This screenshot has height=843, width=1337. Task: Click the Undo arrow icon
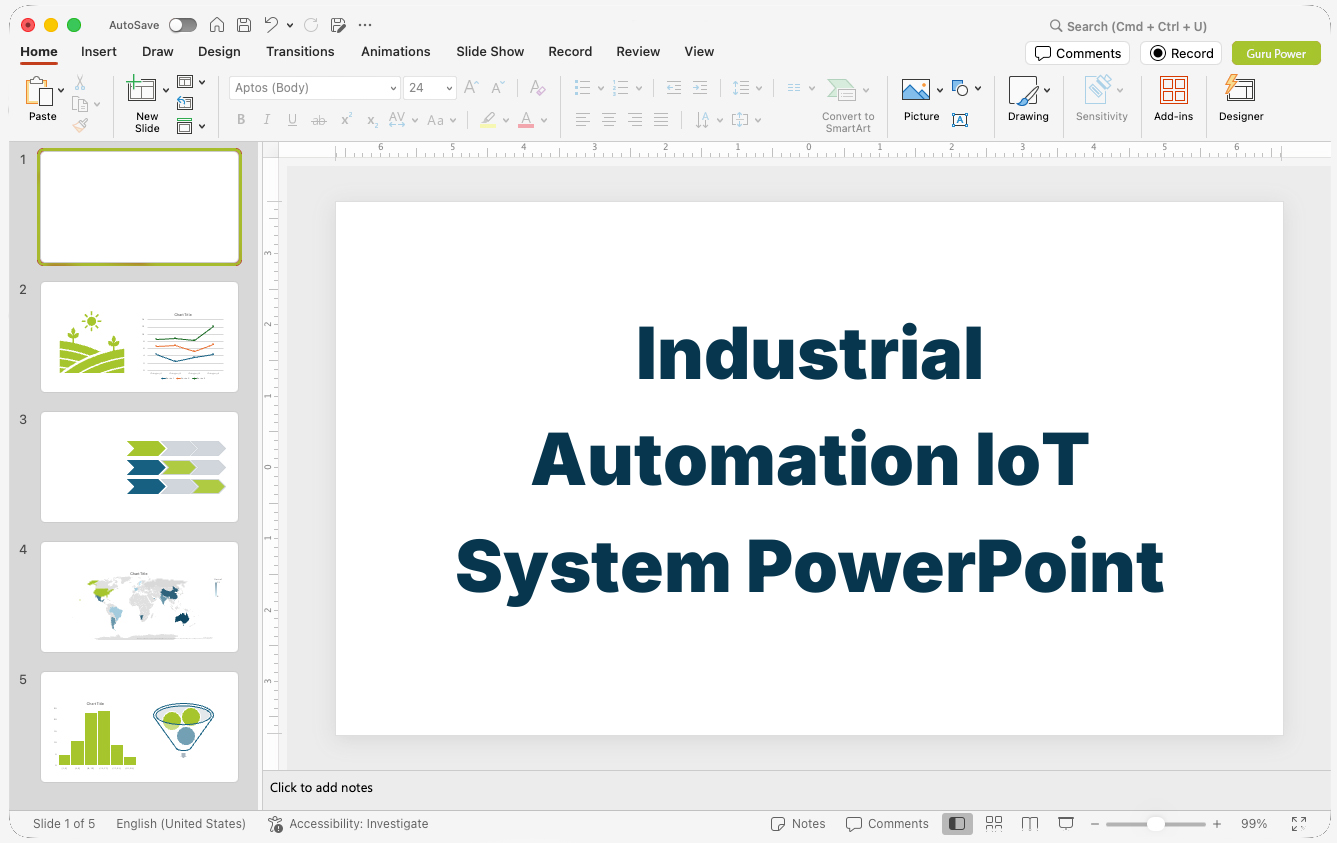tap(271, 25)
